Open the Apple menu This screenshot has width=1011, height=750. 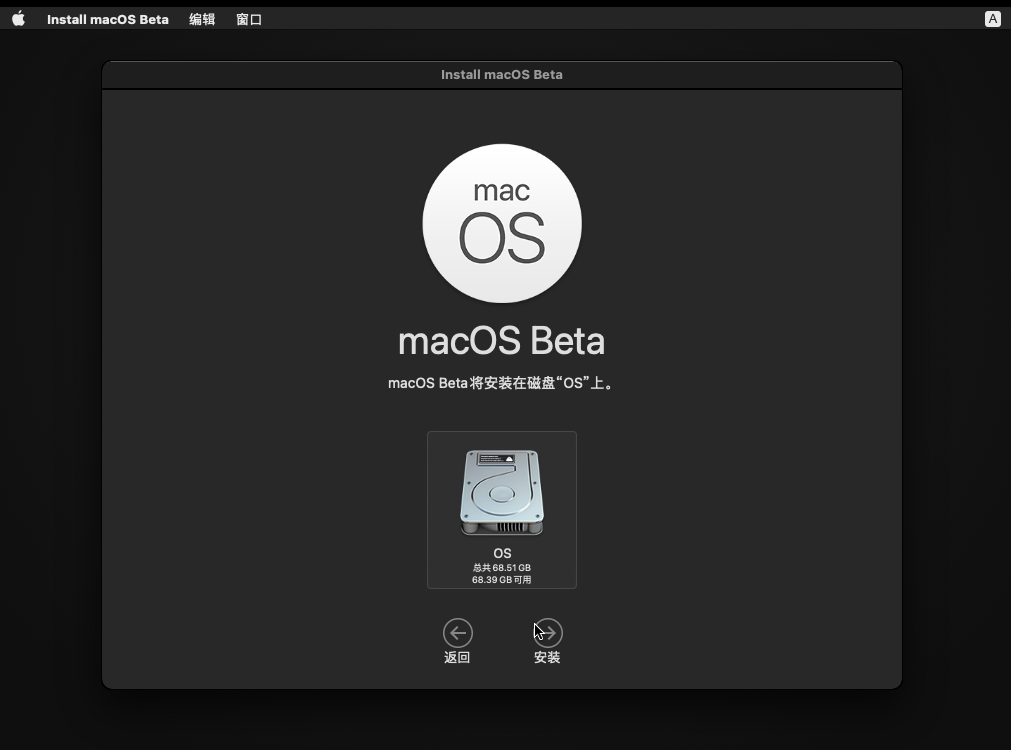pyautogui.click(x=19, y=19)
